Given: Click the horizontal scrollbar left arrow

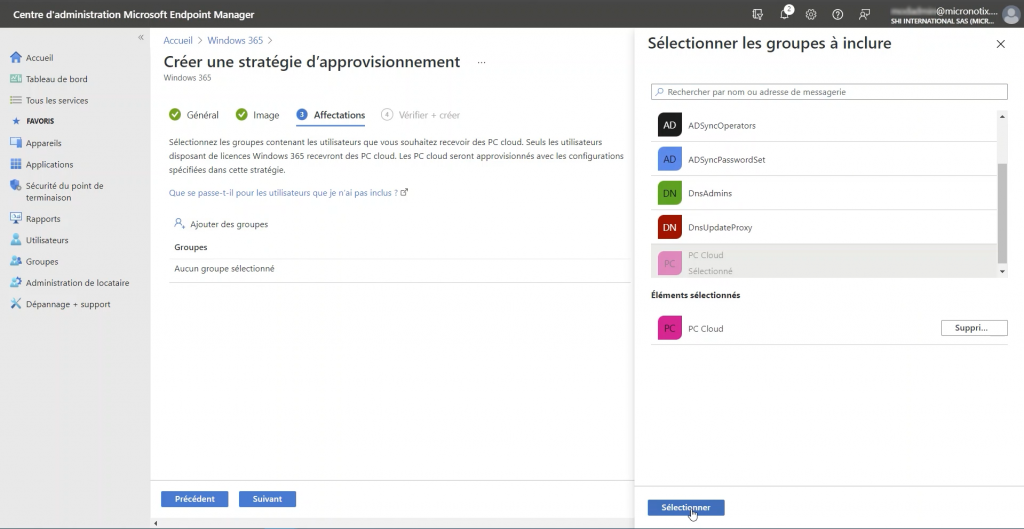Looking at the screenshot, I should [x=155, y=523].
